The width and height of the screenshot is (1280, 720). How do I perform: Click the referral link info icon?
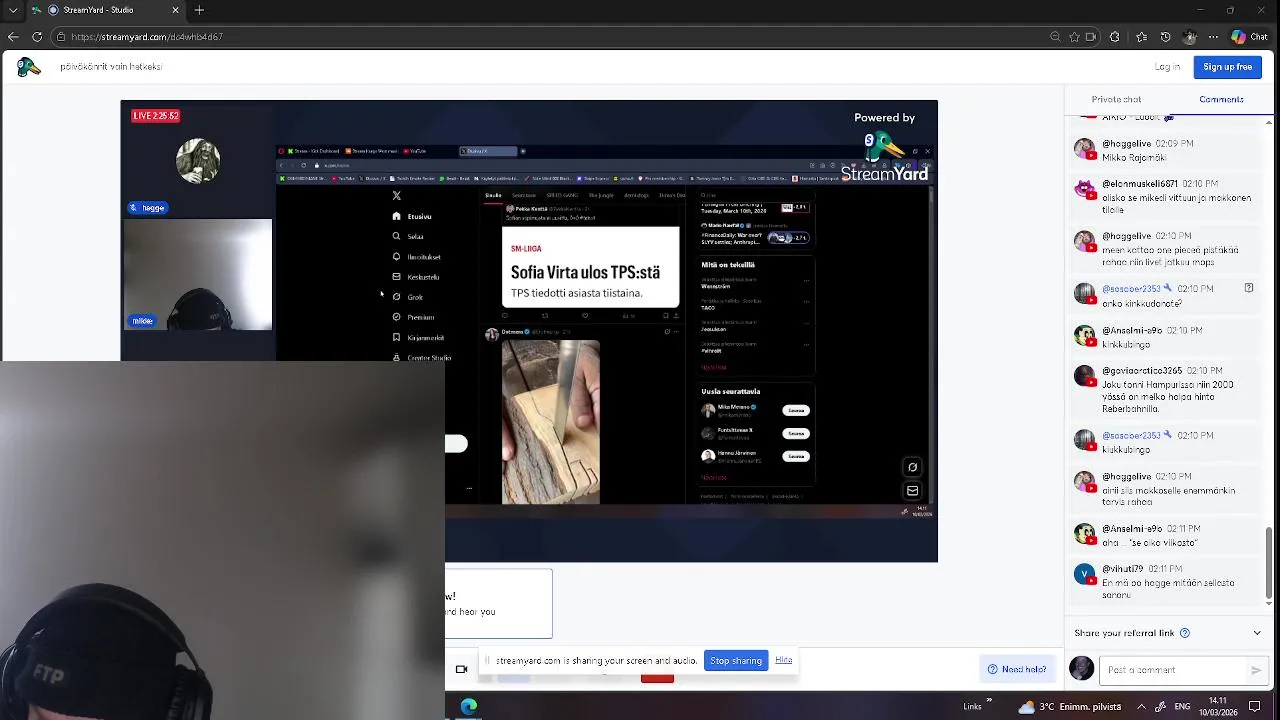click(x=1185, y=633)
